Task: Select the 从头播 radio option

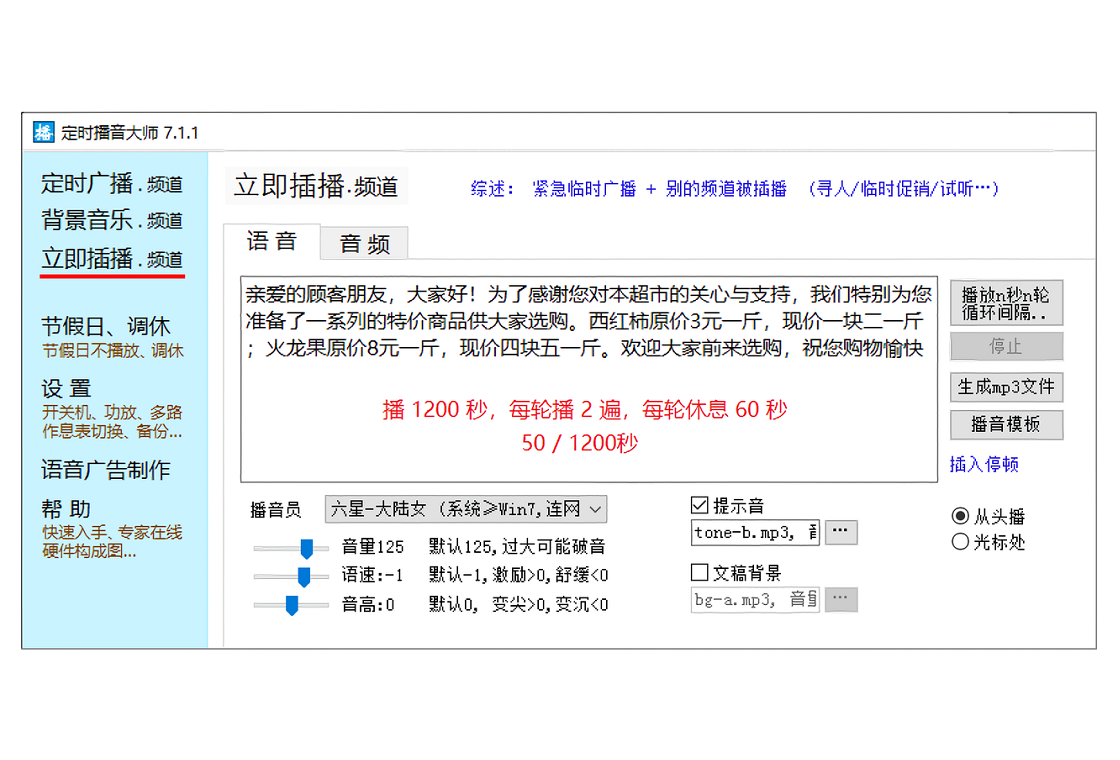Action: pyautogui.click(x=961, y=517)
